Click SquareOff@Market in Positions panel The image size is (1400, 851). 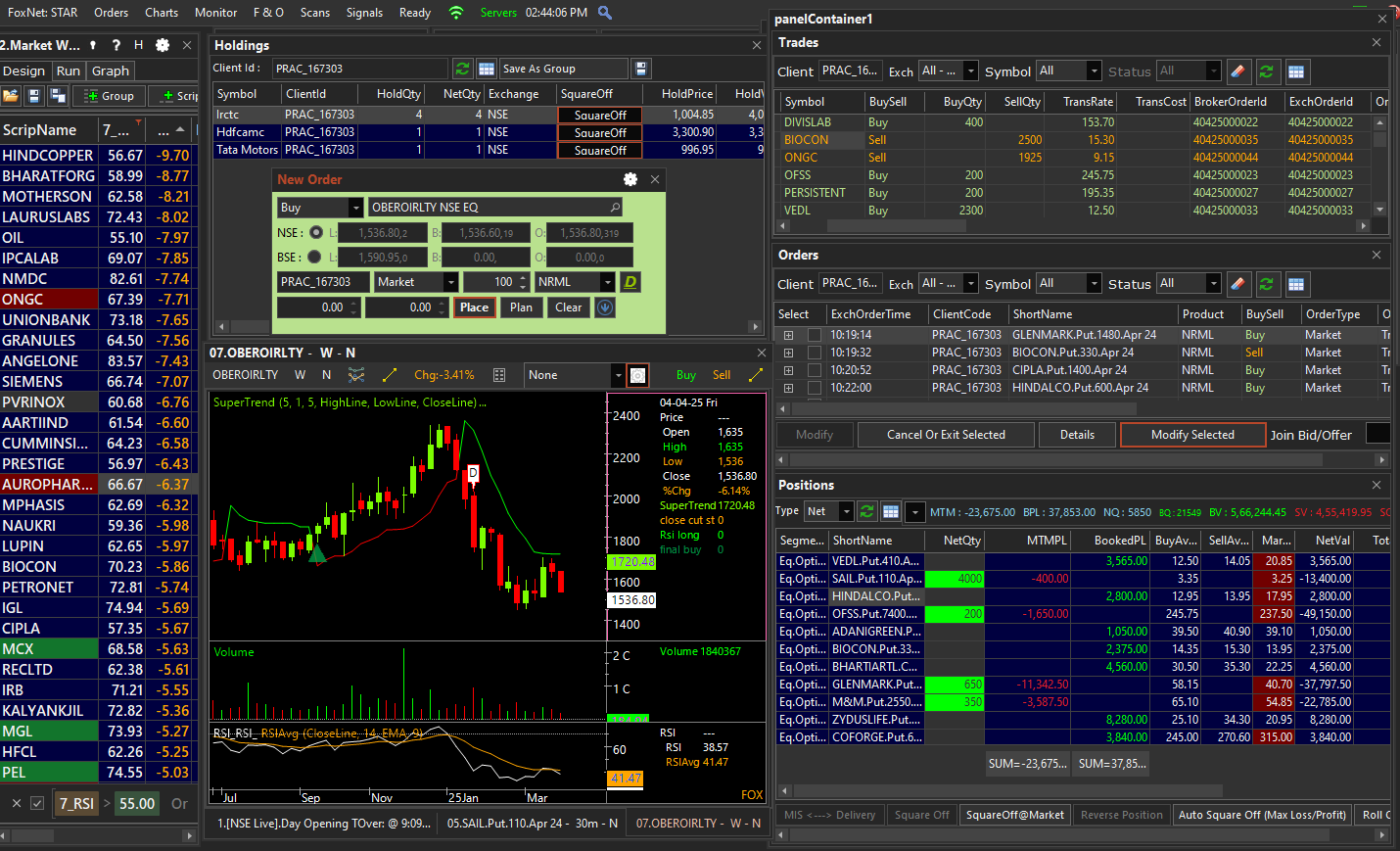[x=1015, y=815]
